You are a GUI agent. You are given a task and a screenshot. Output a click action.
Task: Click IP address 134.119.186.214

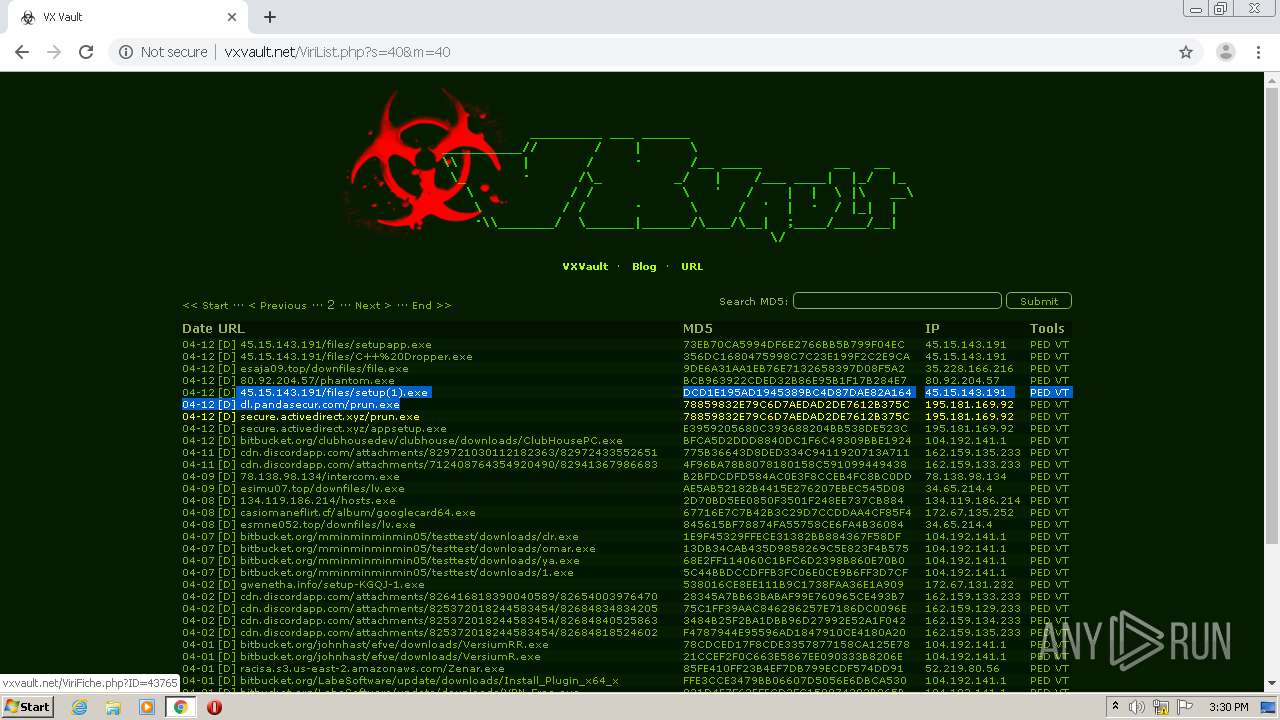(x=973, y=501)
